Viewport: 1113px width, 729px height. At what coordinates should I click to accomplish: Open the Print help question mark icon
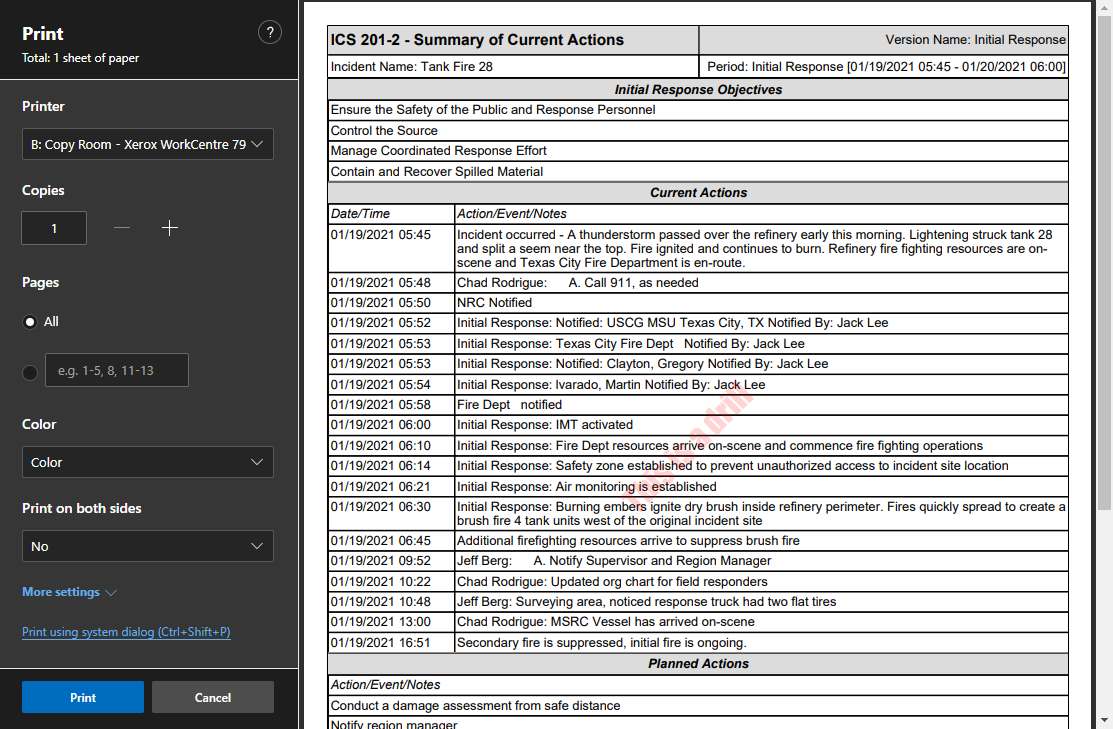(x=270, y=33)
